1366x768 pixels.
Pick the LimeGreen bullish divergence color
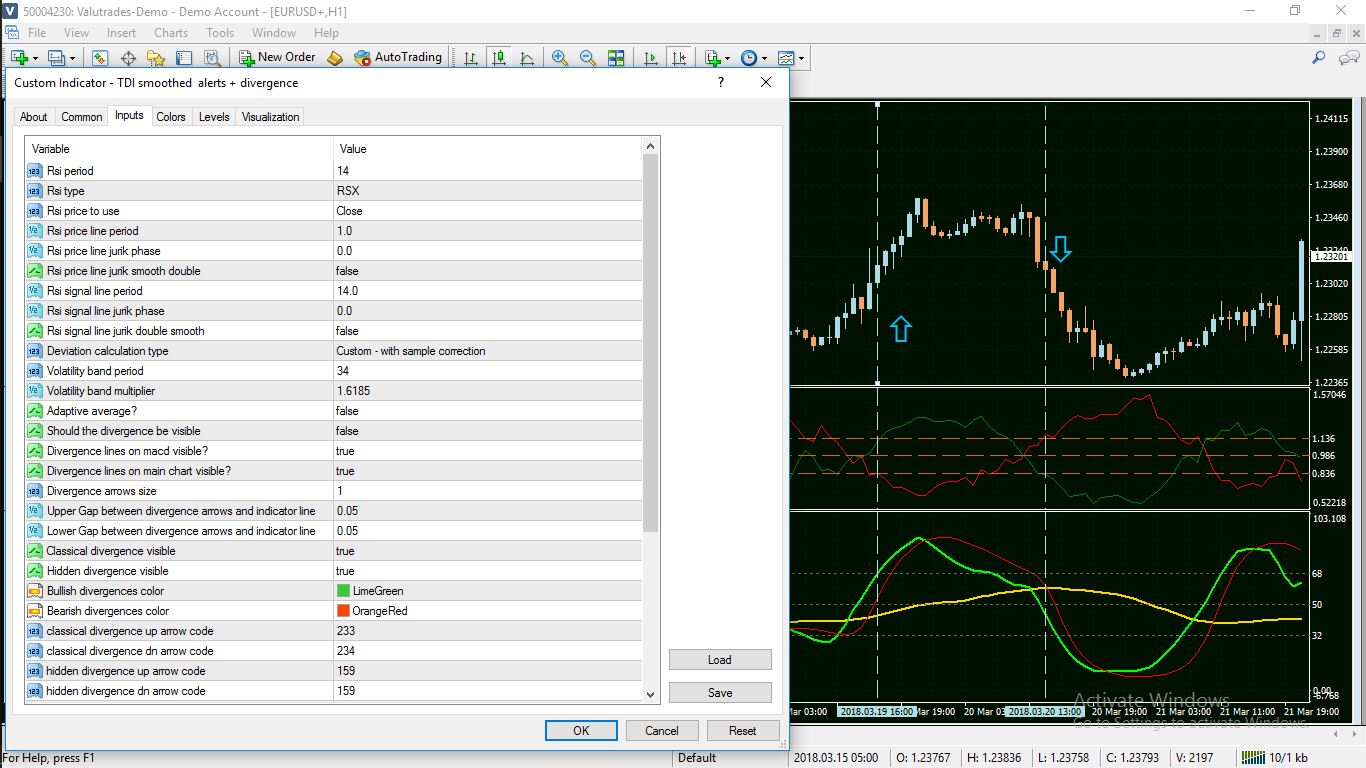click(377, 591)
